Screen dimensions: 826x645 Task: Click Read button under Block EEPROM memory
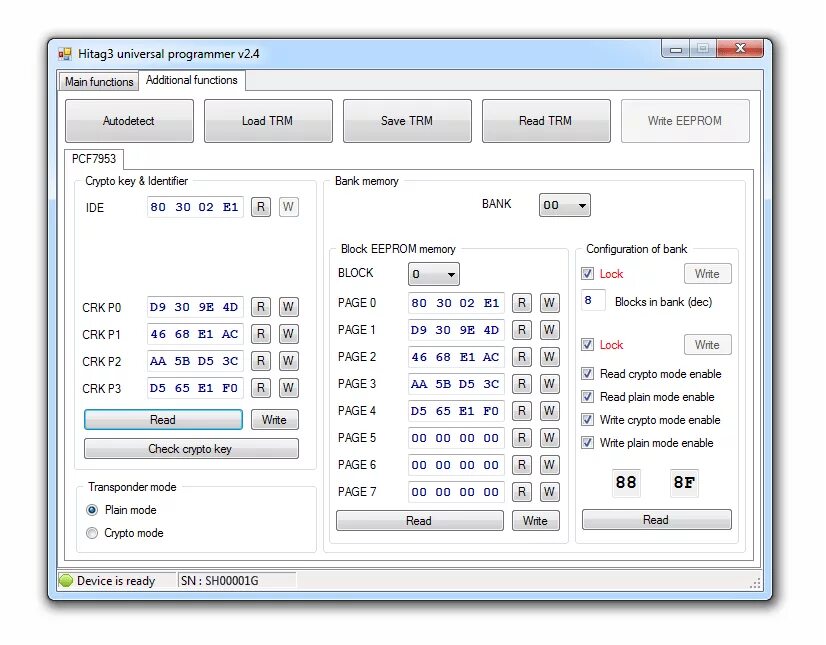pyautogui.click(x=419, y=521)
